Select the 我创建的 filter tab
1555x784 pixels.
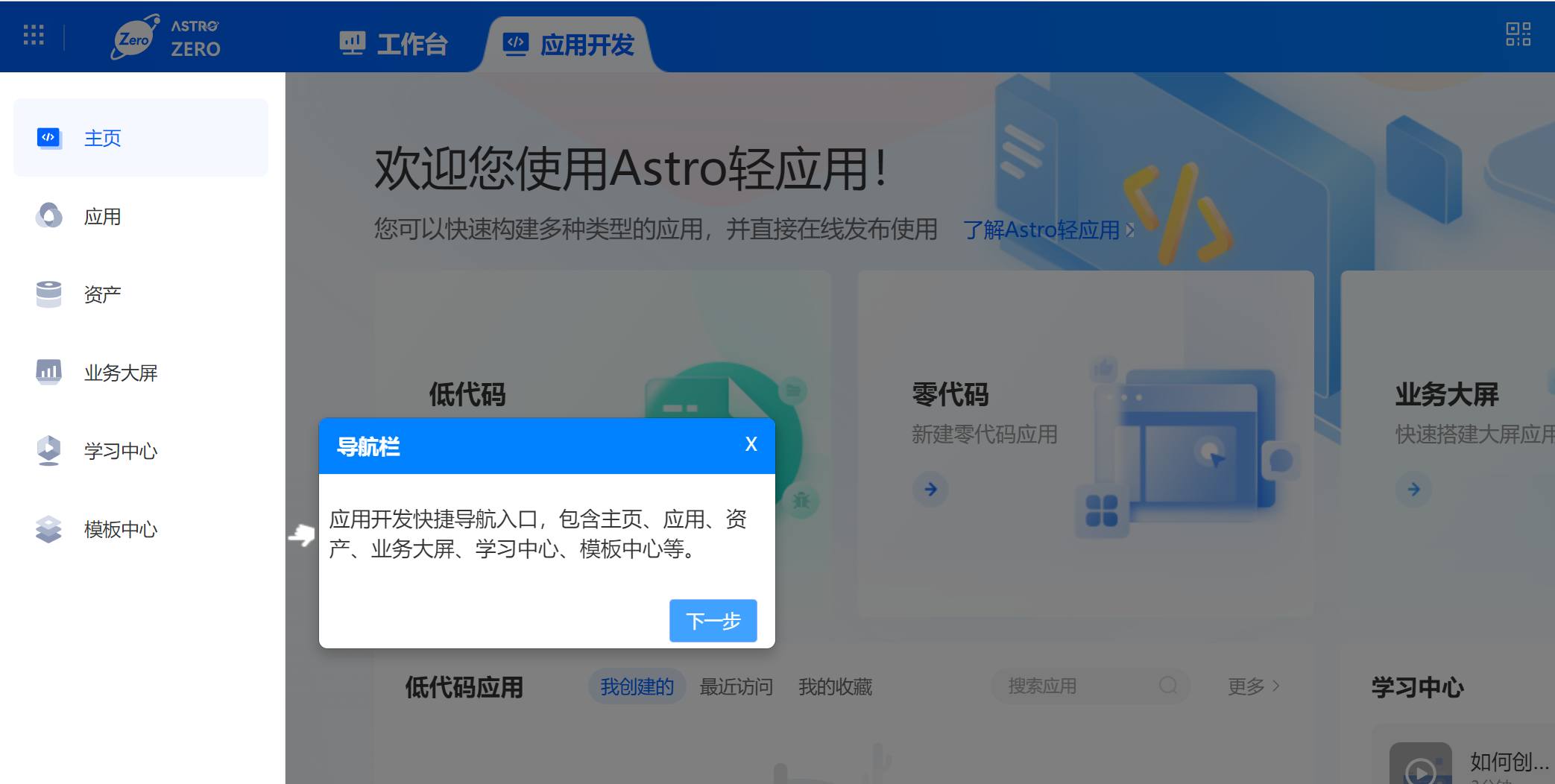tap(637, 686)
